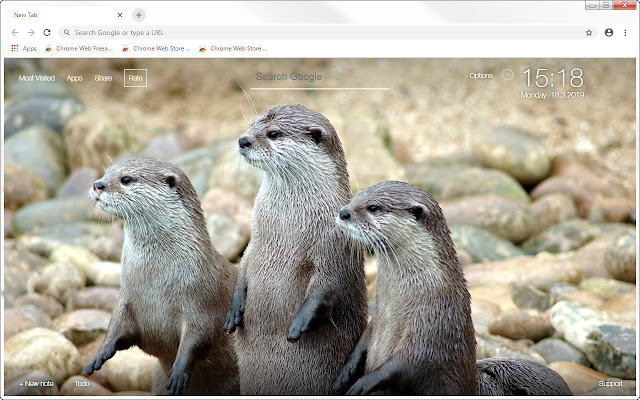Viewport: 640px width, 400px height.
Task: Focus the Search Google field on the page
Action: (x=320, y=78)
